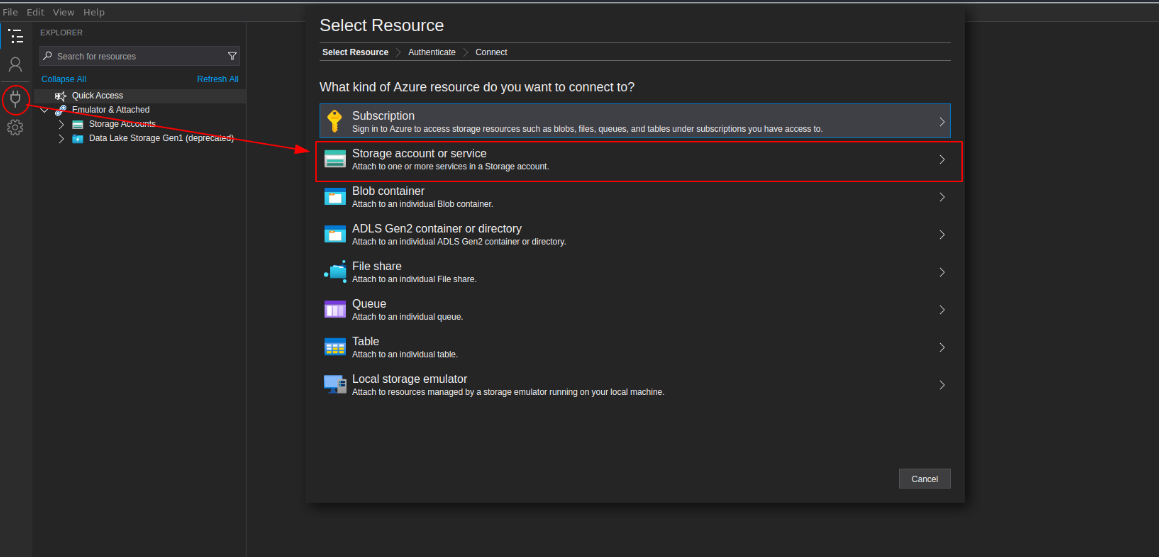Click the Local storage emulator monitor icon
The image size is (1159, 557).
tap(335, 385)
